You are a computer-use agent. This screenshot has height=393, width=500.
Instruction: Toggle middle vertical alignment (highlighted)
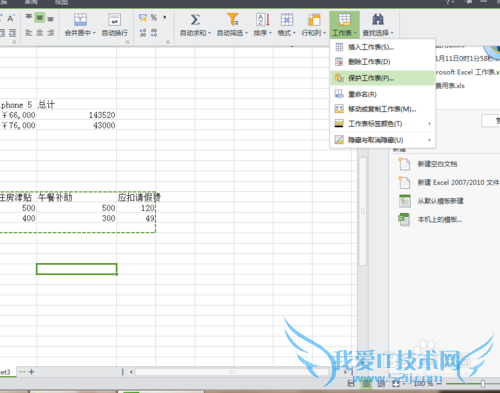[x=40, y=17]
